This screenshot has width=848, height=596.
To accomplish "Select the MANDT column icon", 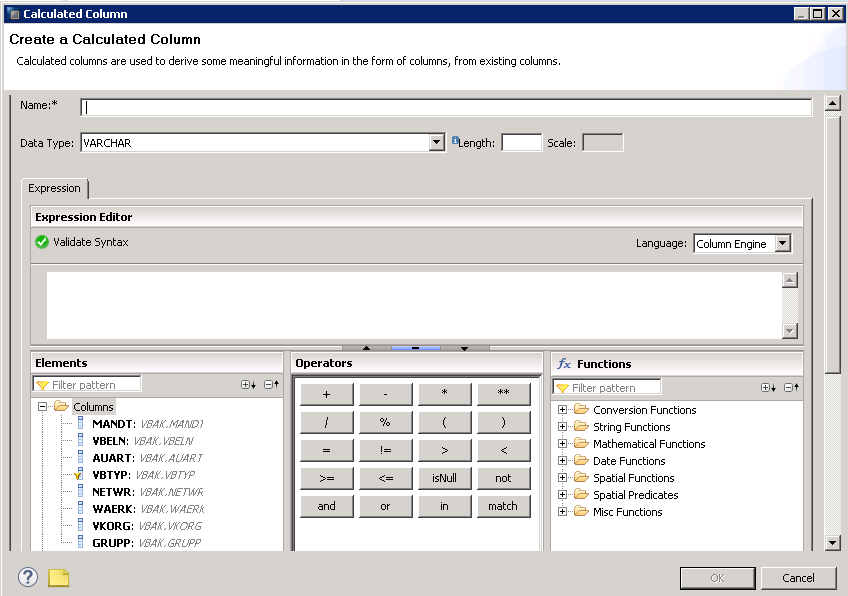I will [81, 422].
